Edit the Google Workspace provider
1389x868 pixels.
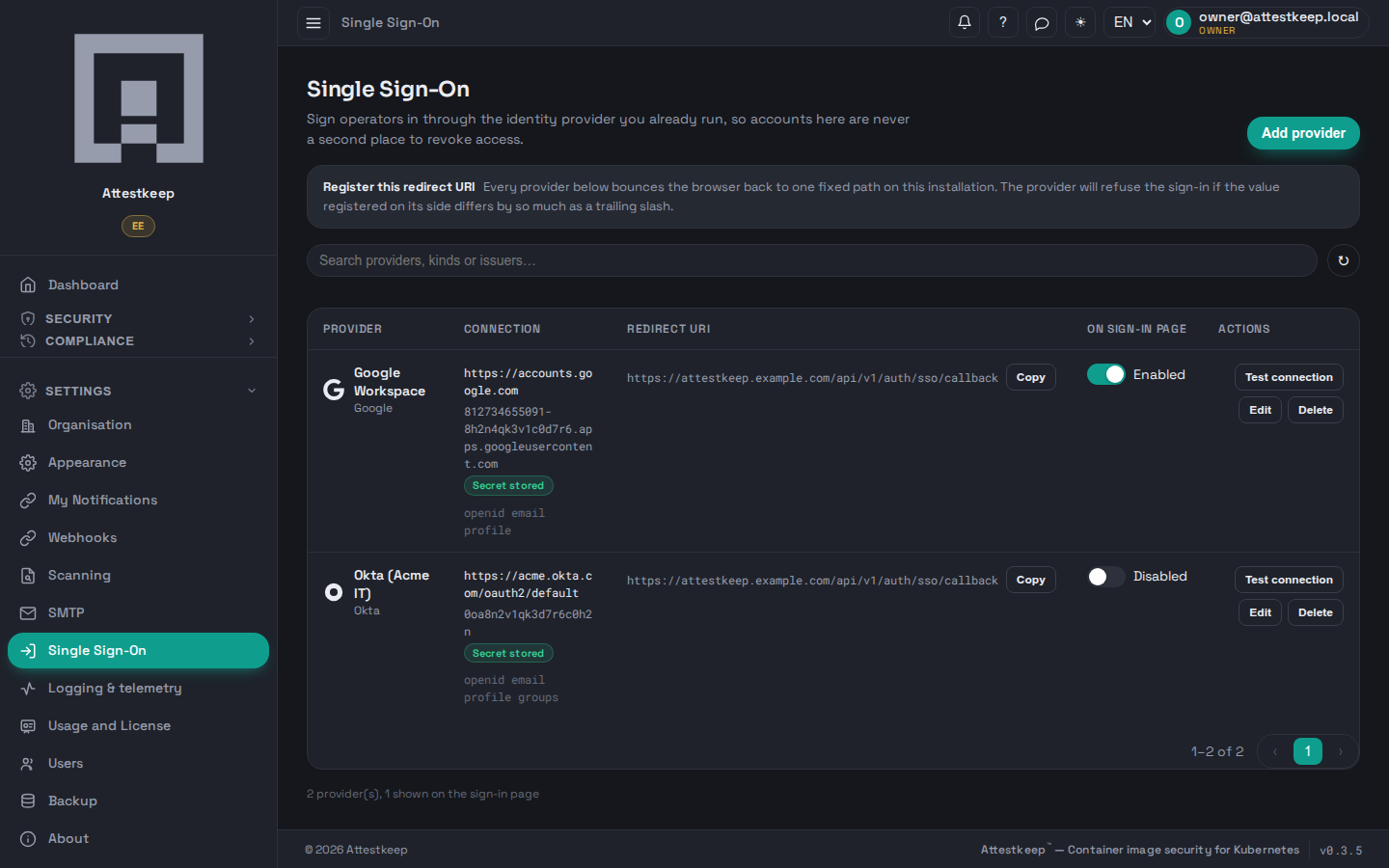(x=1260, y=410)
